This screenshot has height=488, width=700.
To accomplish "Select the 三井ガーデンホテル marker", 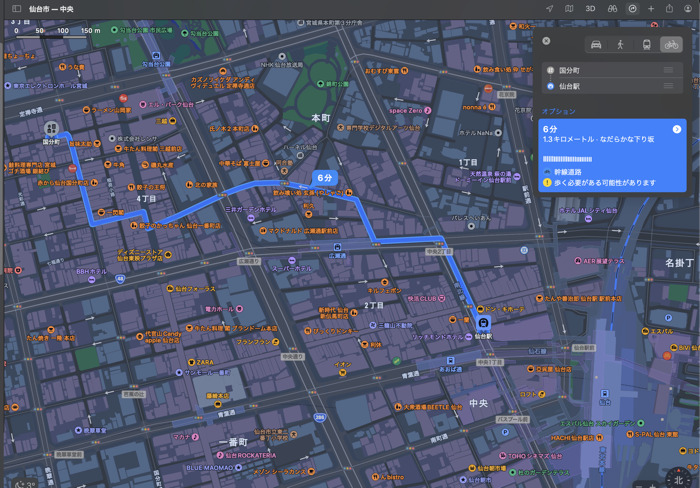I will click(251, 218).
